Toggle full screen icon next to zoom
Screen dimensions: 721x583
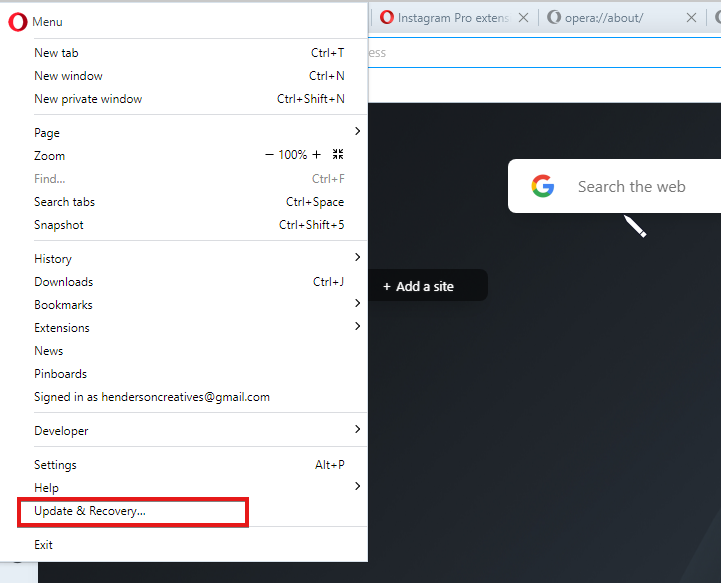tap(338, 154)
